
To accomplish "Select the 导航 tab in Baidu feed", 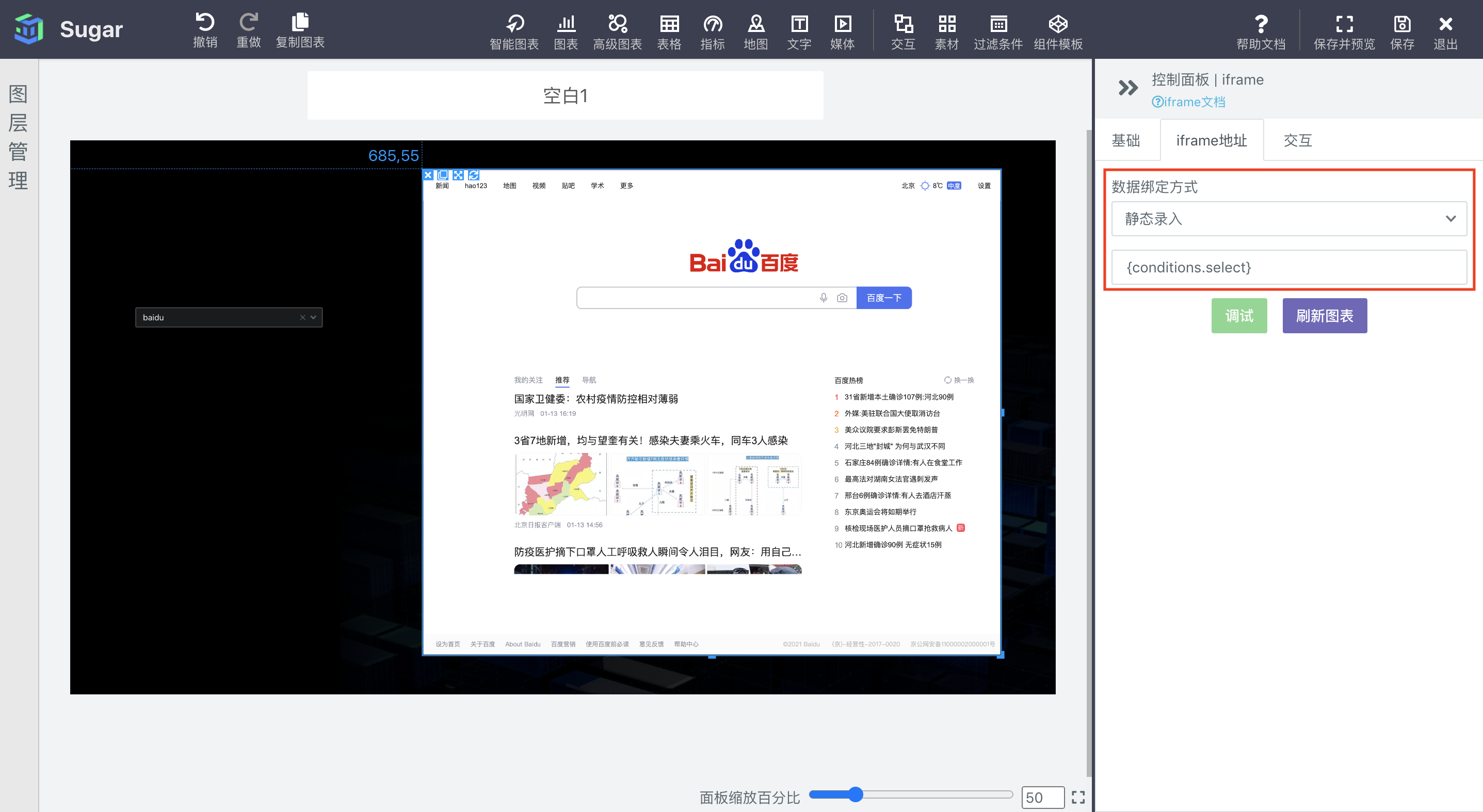I will (589, 380).
